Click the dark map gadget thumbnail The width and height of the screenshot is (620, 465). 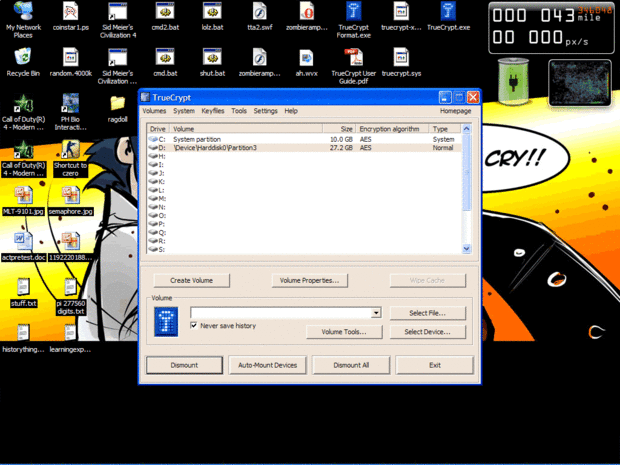[580, 83]
